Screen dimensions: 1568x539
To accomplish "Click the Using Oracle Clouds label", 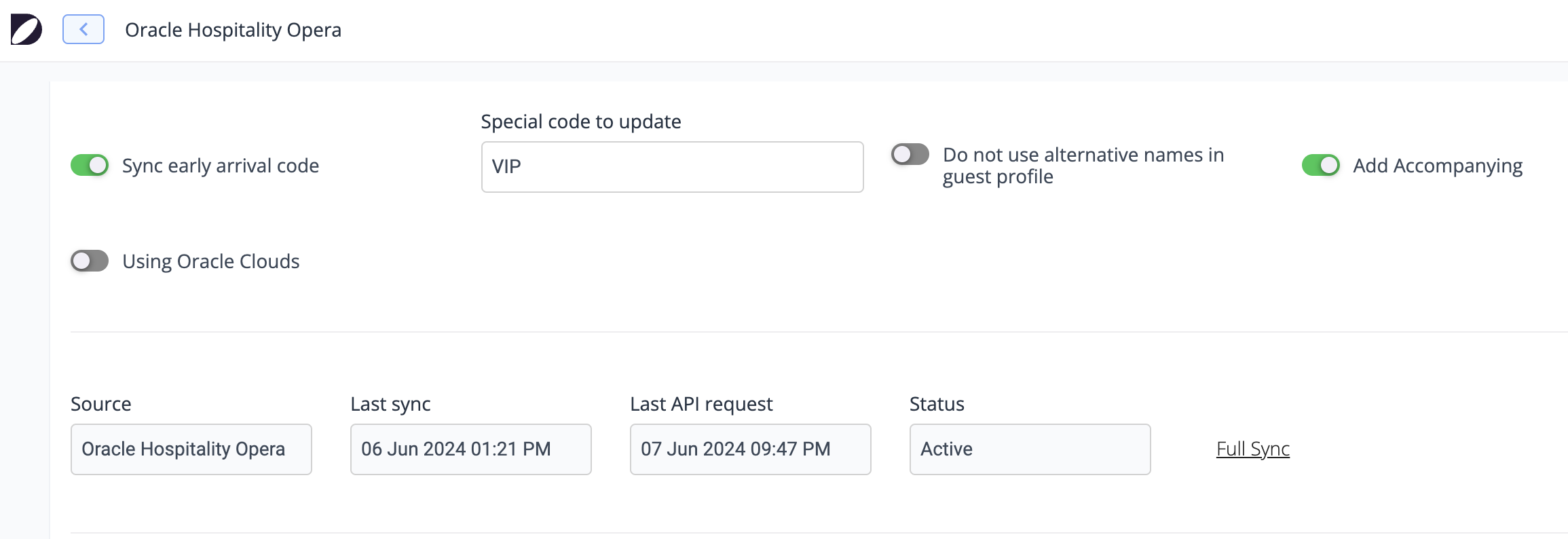I will coord(211,261).
